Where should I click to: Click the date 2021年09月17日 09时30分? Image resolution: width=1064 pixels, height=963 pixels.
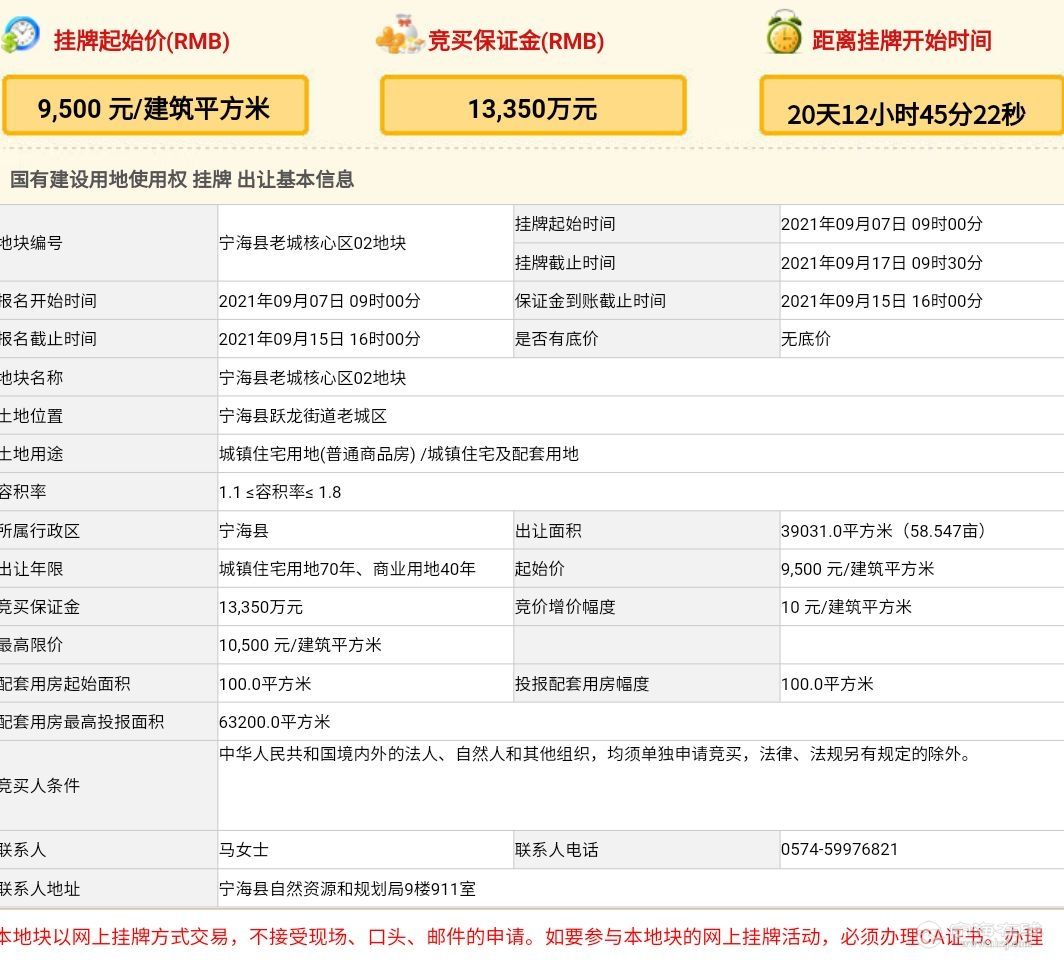coord(881,263)
